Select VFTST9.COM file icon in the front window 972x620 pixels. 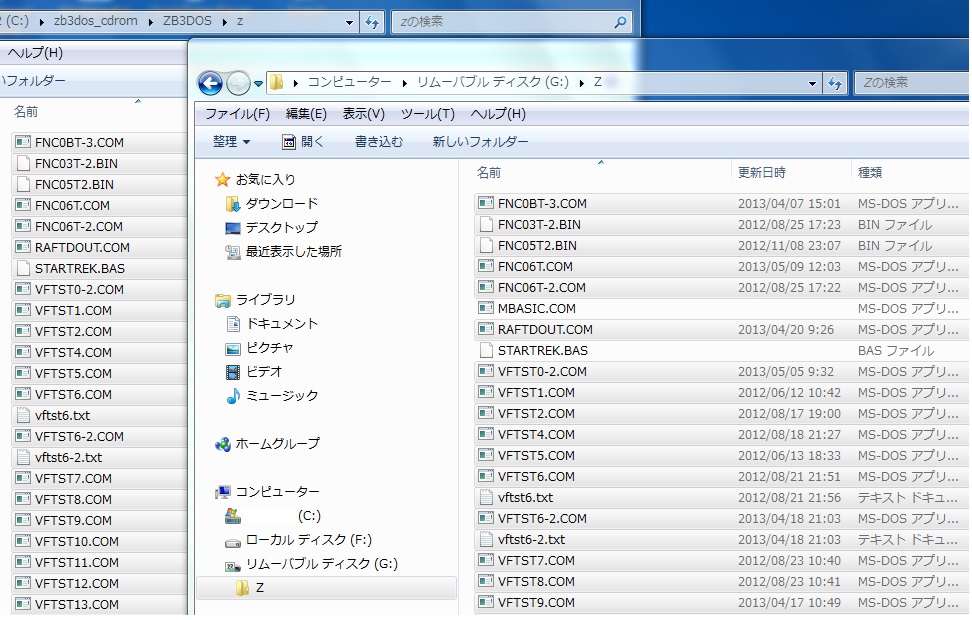click(x=486, y=602)
